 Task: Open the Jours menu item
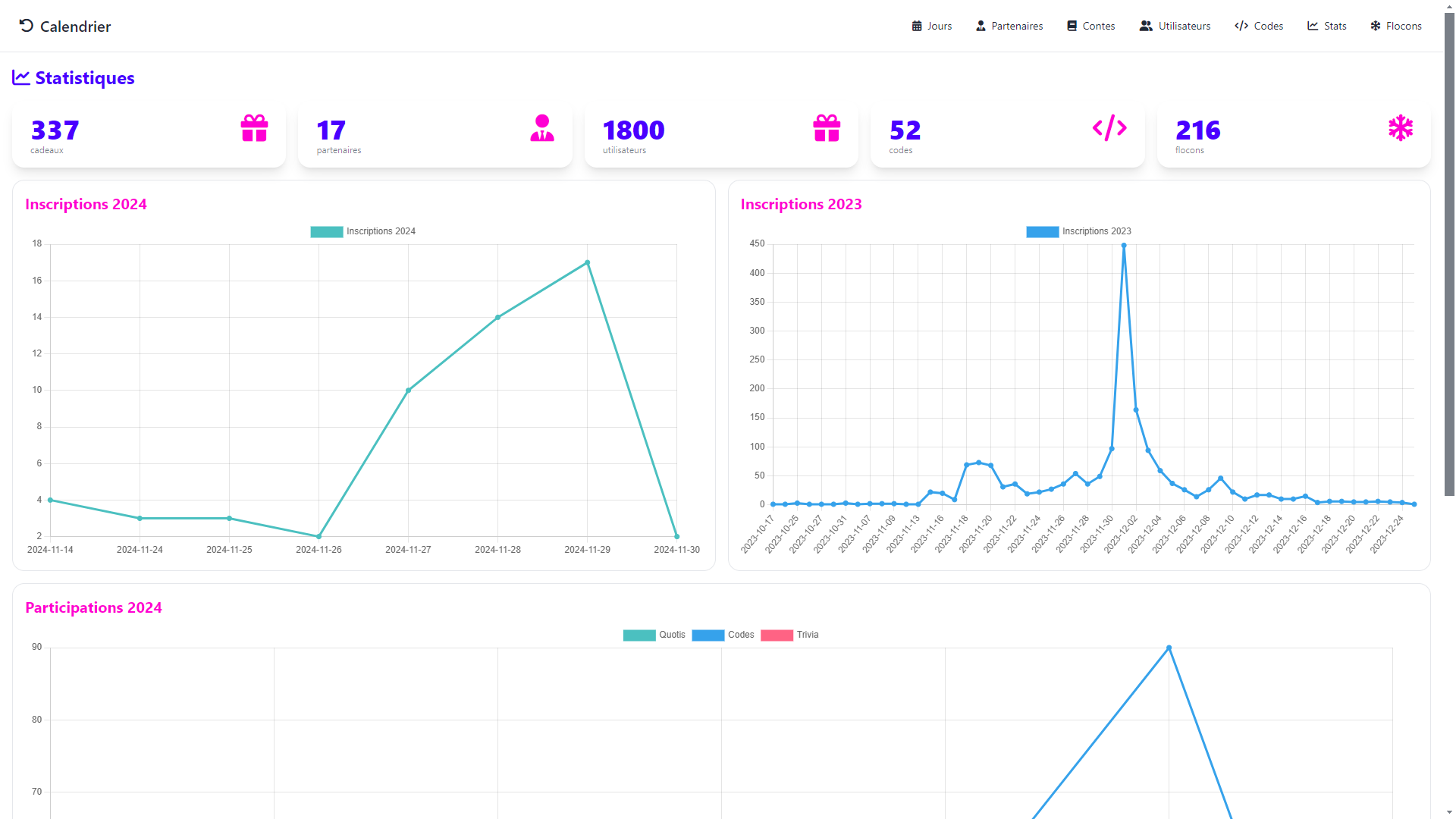pyautogui.click(x=932, y=26)
